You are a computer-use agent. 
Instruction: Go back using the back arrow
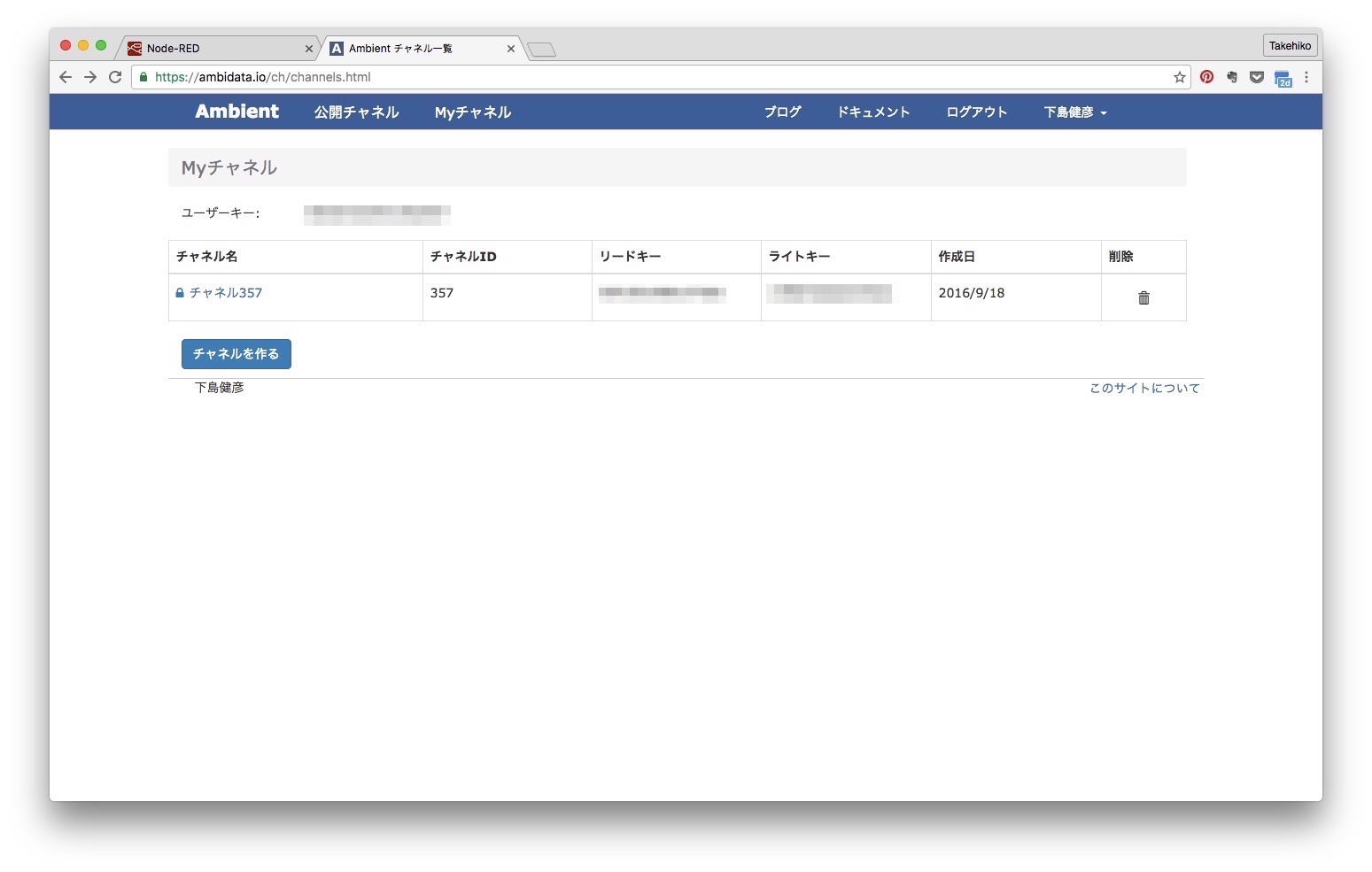66,77
